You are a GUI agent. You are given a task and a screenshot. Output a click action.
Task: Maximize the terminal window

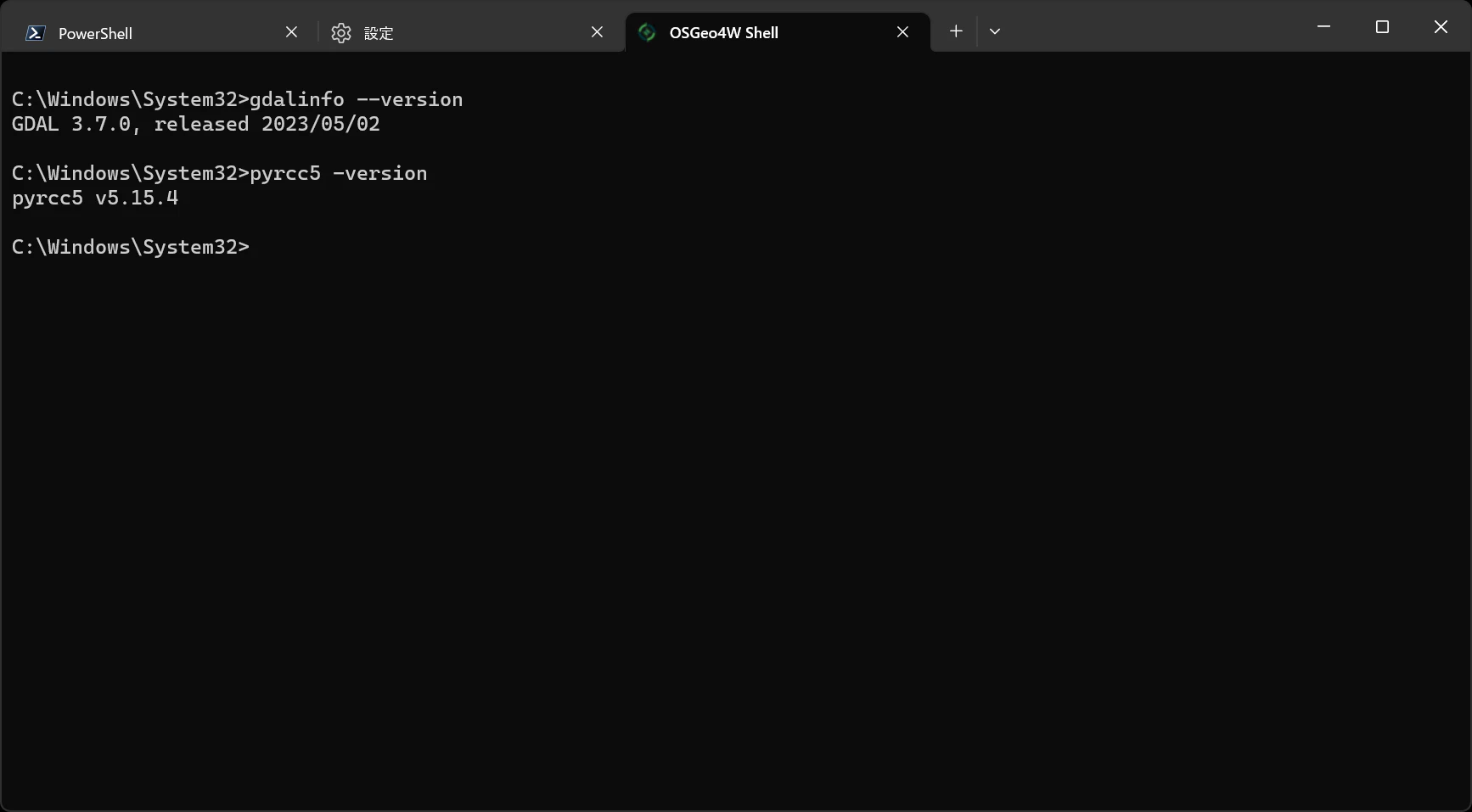(x=1382, y=27)
